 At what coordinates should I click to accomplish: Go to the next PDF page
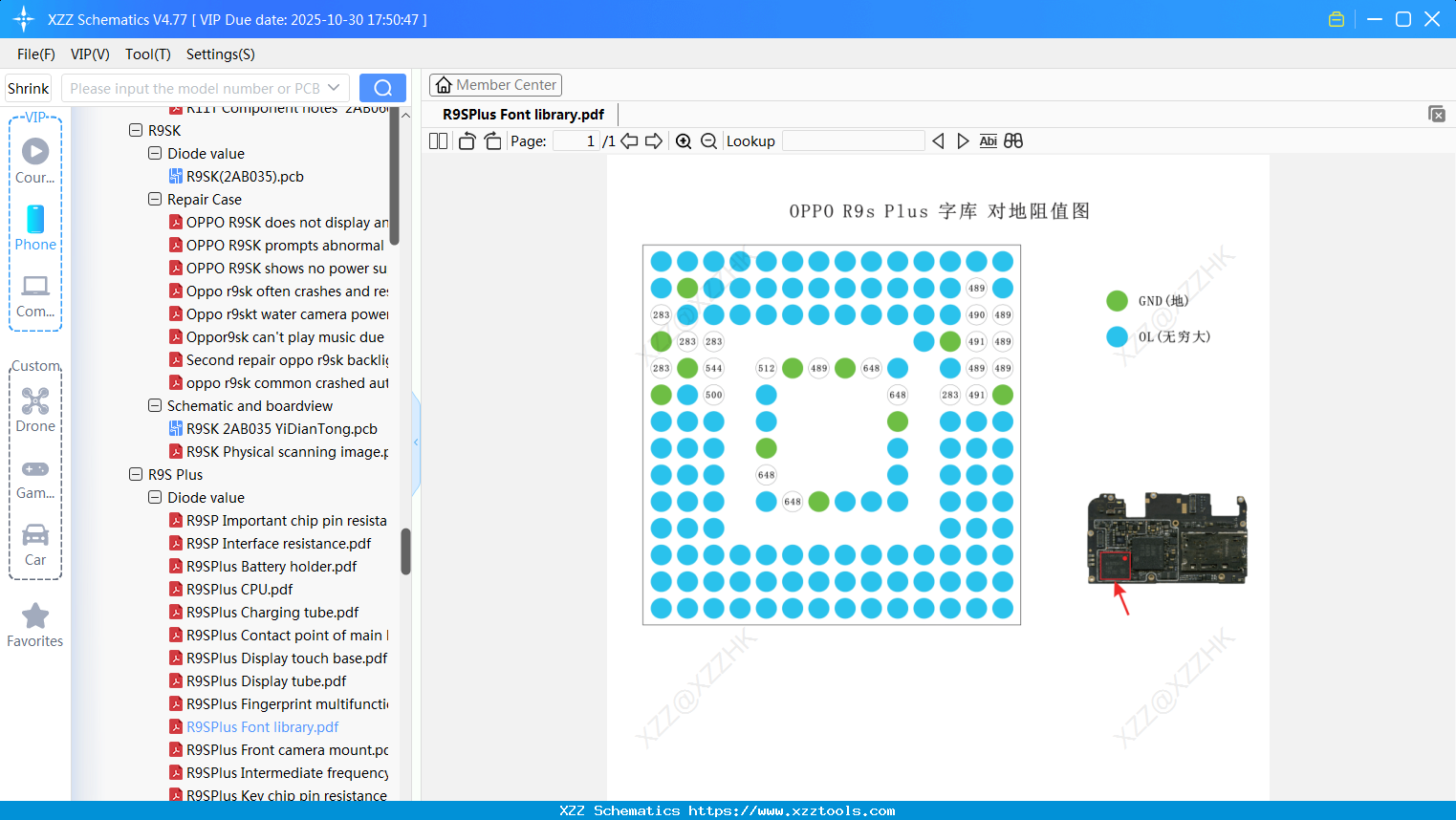654,141
